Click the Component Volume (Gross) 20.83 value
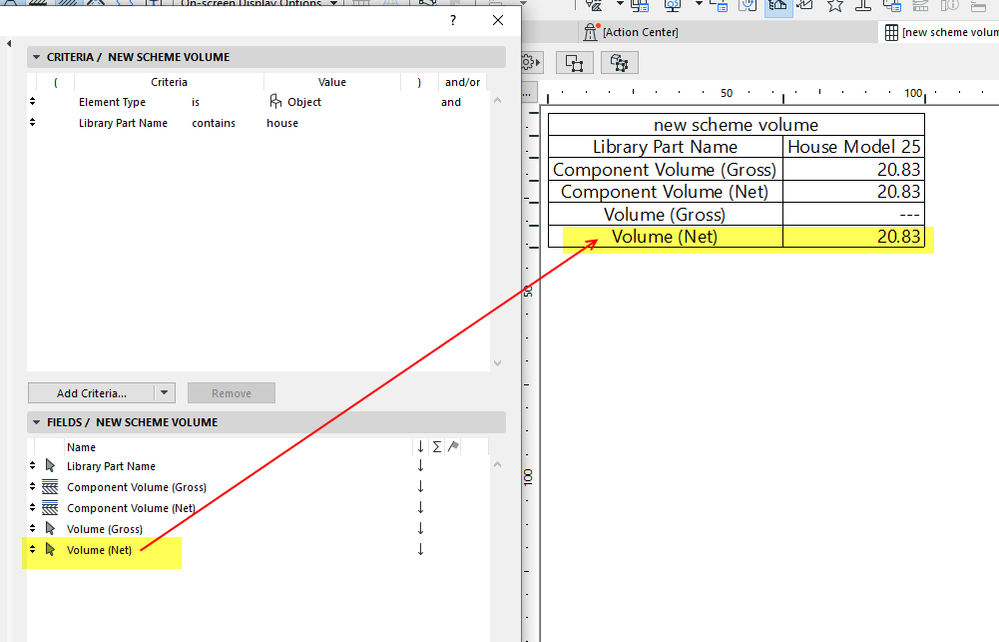Screen dimensions: 999x642 pyautogui.click(x=854, y=169)
